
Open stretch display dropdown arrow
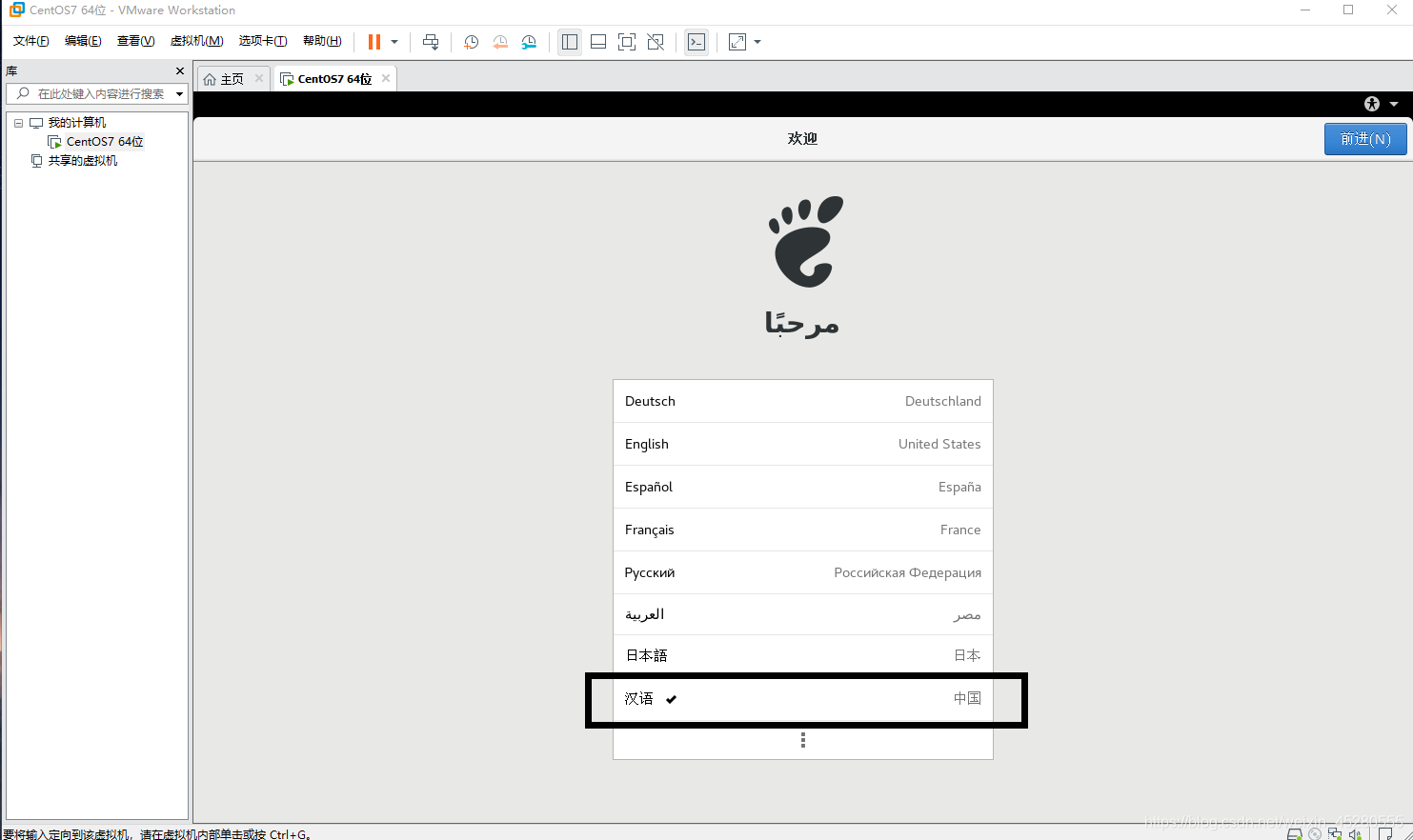tap(757, 42)
